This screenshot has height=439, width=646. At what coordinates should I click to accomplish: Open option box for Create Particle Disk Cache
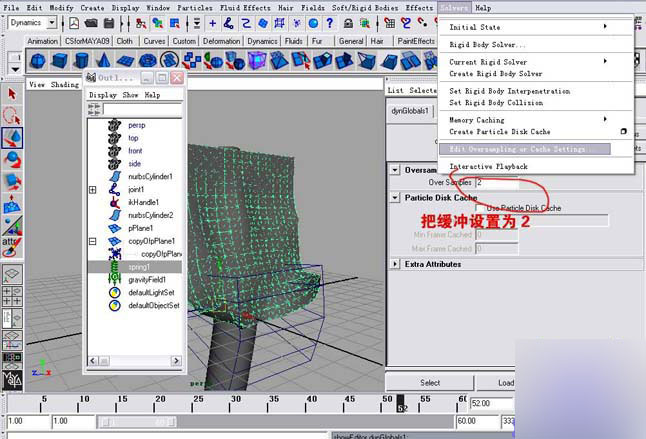point(623,132)
